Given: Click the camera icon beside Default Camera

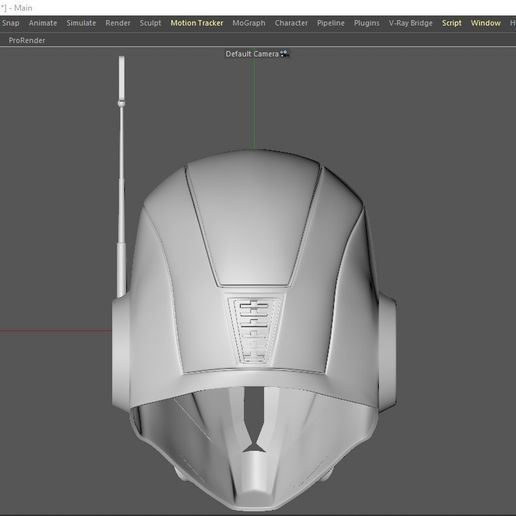Looking at the screenshot, I should pos(284,54).
